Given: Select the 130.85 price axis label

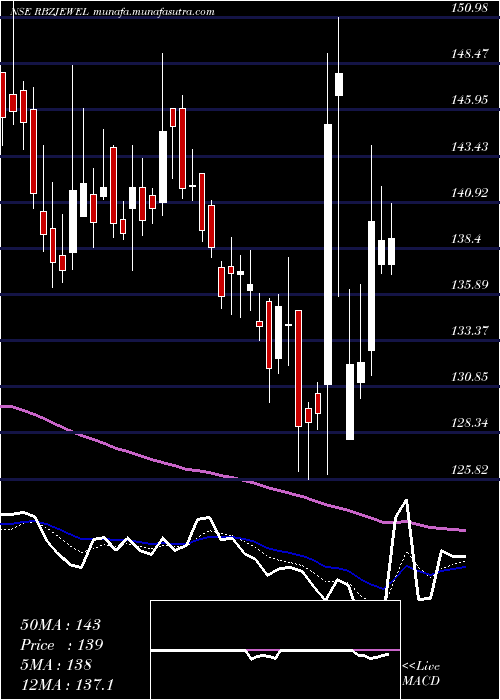Looking at the screenshot, I should point(469,377).
